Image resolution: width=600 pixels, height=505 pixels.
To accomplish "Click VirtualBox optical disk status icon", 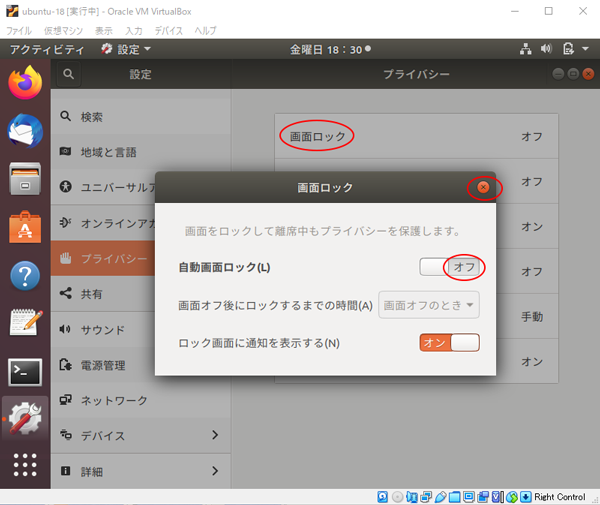I will (x=398, y=497).
